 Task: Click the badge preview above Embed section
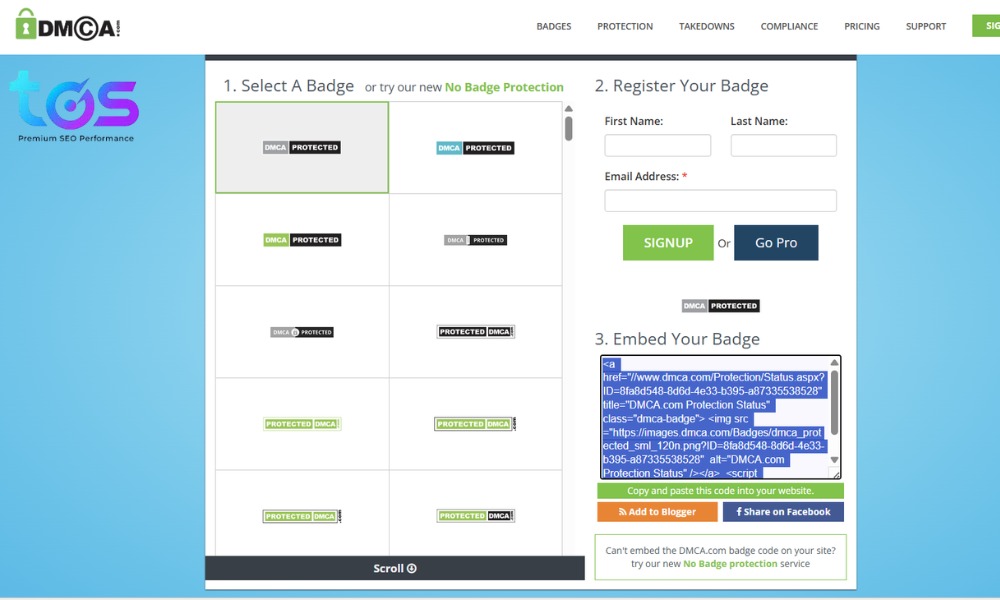(720, 306)
